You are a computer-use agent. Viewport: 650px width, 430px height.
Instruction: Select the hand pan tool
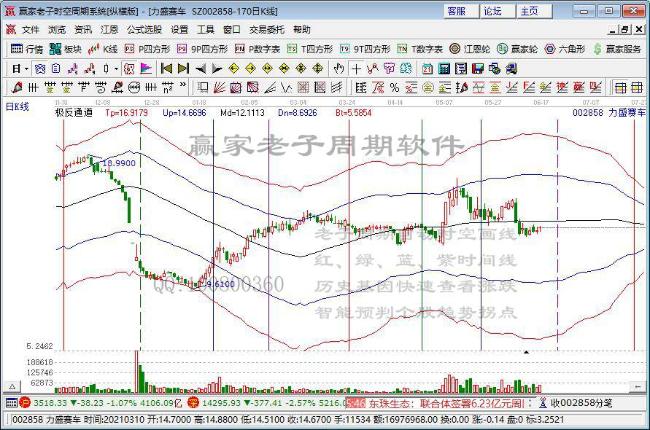339,68
